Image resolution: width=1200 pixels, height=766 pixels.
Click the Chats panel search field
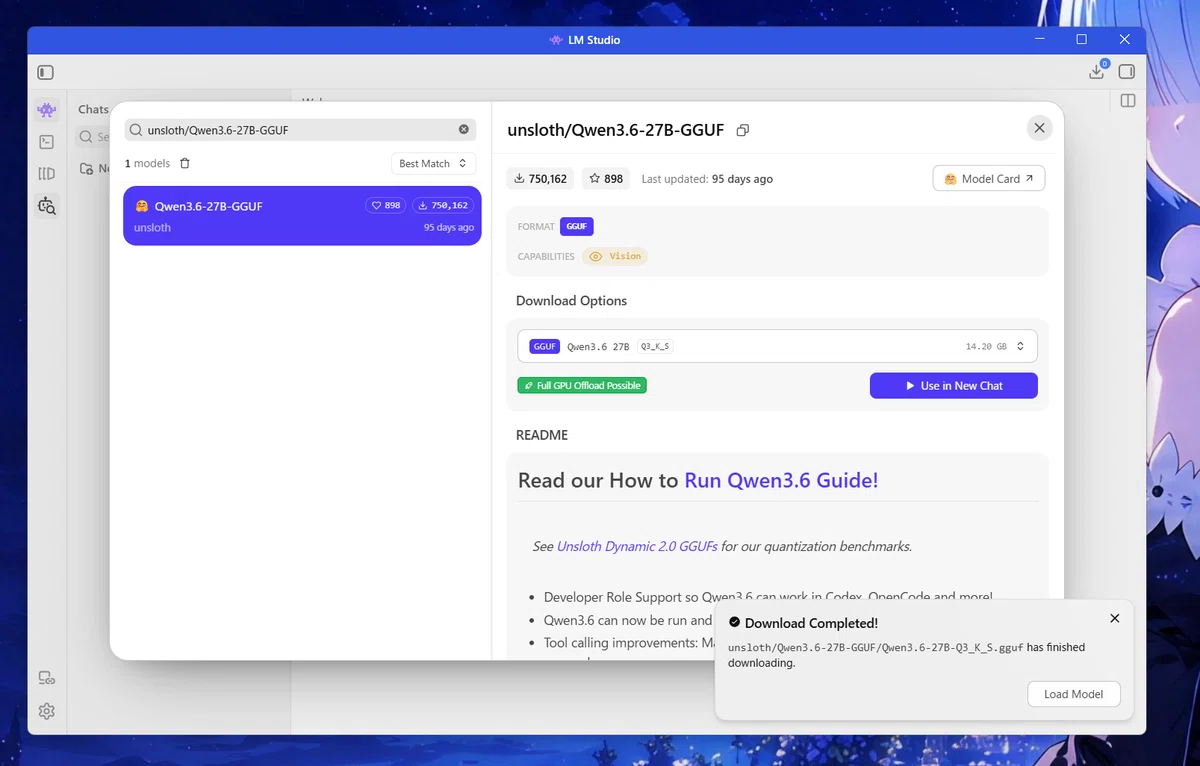93,137
